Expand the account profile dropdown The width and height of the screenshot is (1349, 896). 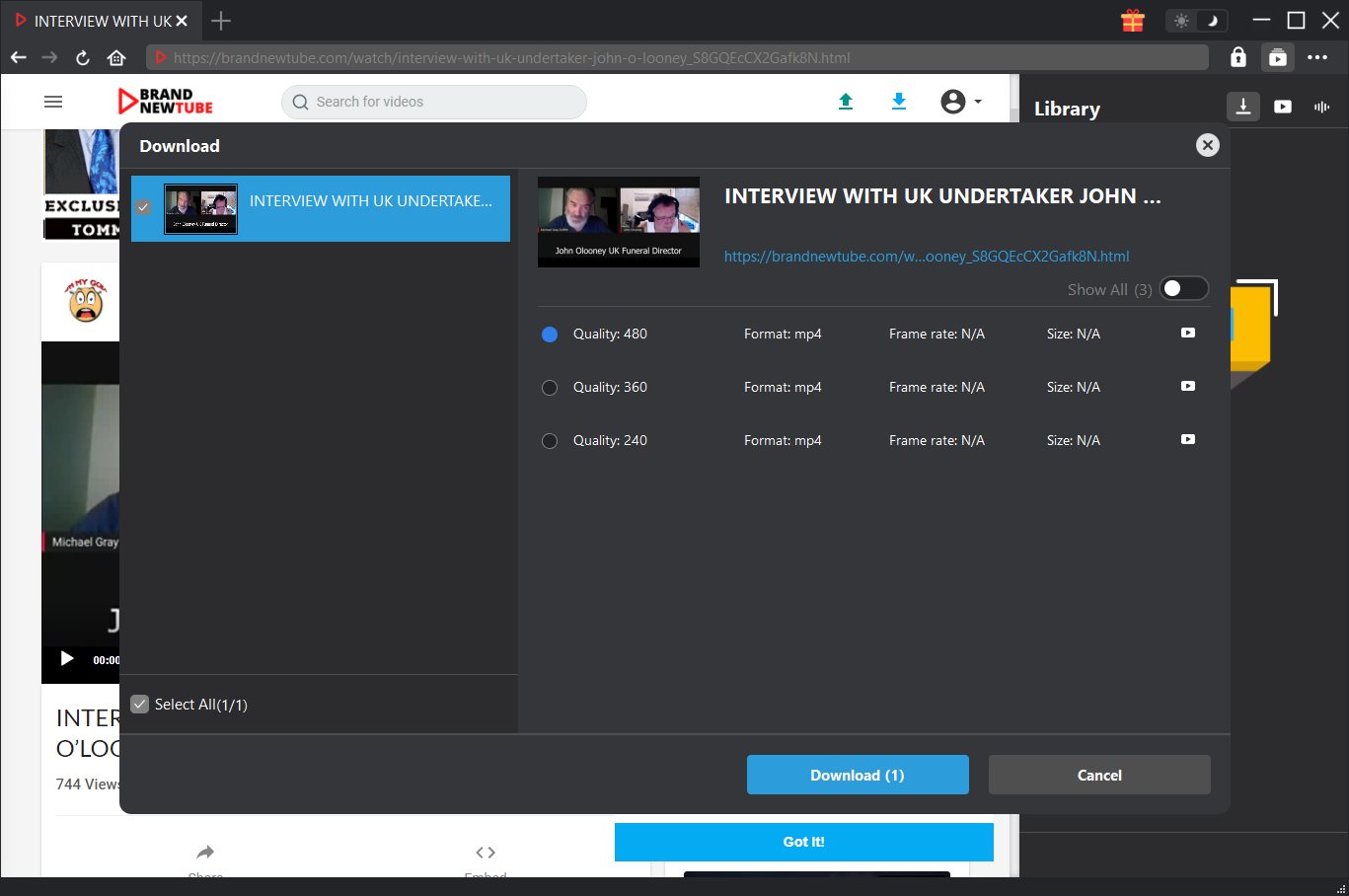click(960, 102)
